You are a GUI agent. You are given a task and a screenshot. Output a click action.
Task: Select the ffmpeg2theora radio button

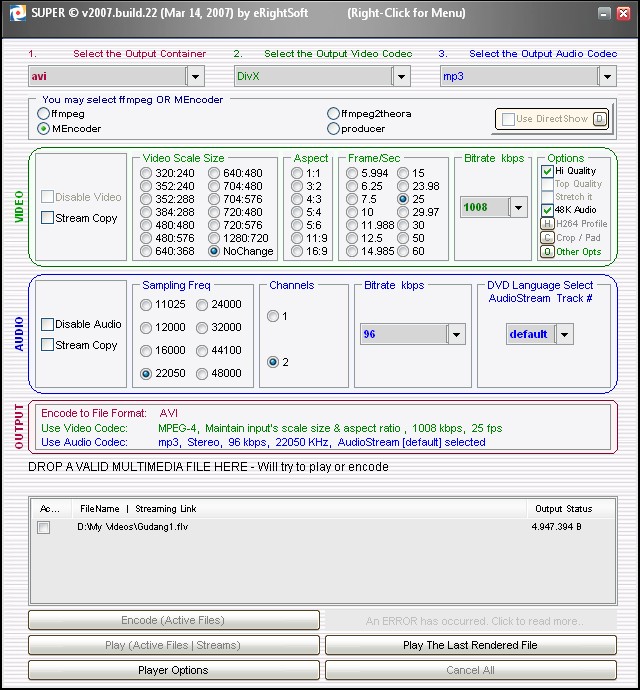click(x=333, y=114)
